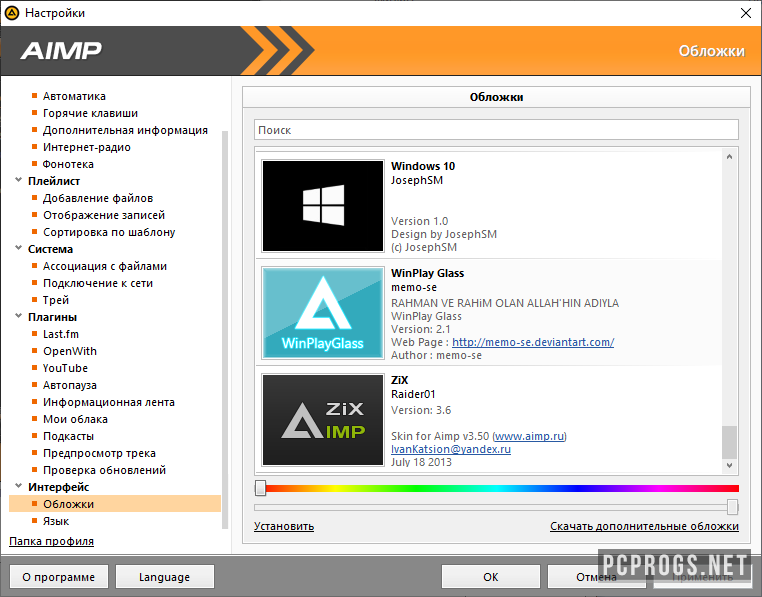Close the Настройки window
Viewport: 762px width, 597px height.
tap(745, 13)
